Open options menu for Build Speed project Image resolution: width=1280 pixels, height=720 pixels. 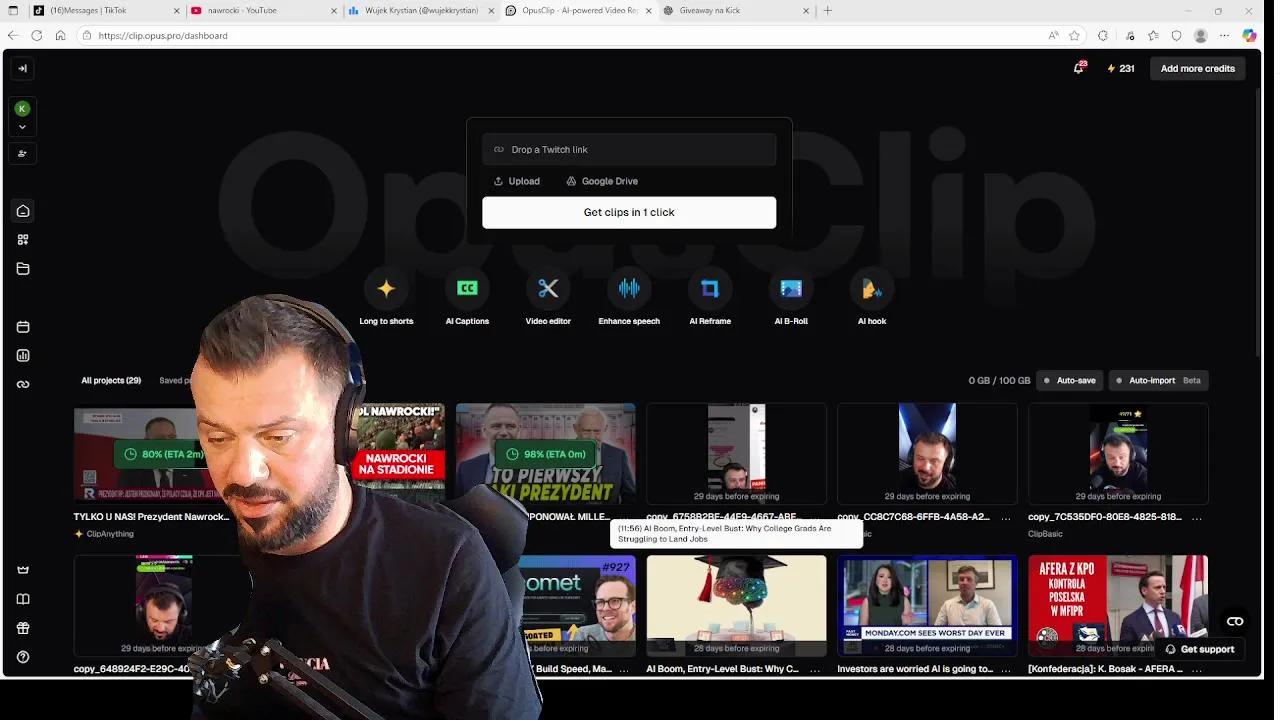(x=625, y=669)
